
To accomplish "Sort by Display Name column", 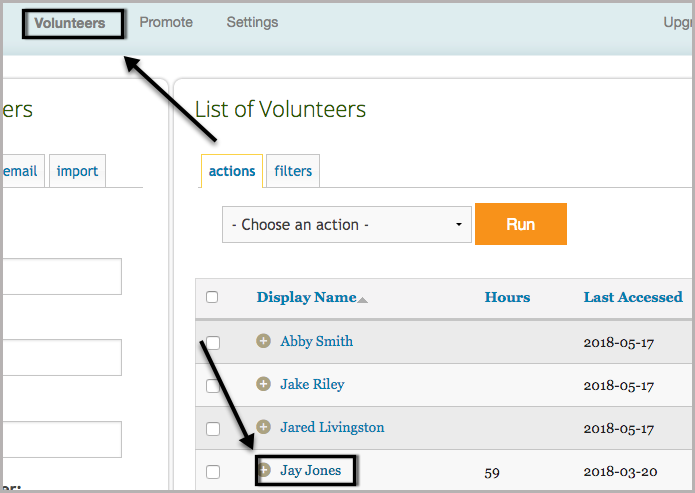I will tap(306, 297).
